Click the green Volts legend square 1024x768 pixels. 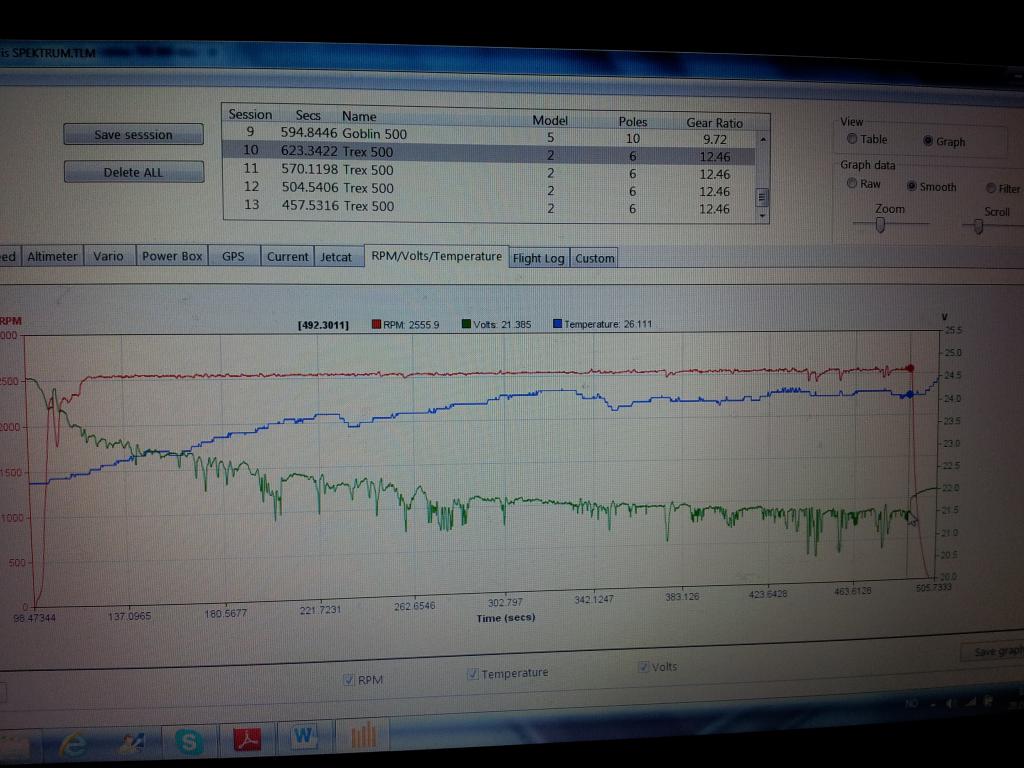(x=466, y=324)
